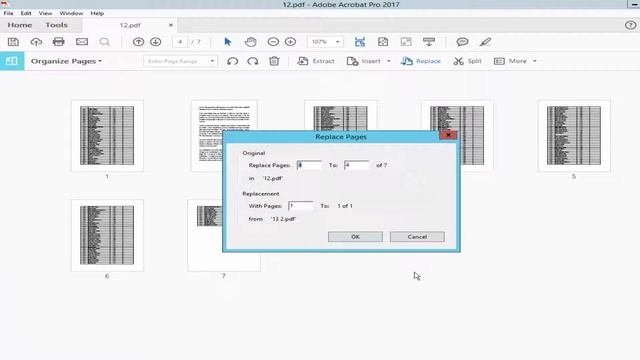The height and width of the screenshot is (360, 640).
Task: Print the document using printer icon
Action: tap(59, 42)
